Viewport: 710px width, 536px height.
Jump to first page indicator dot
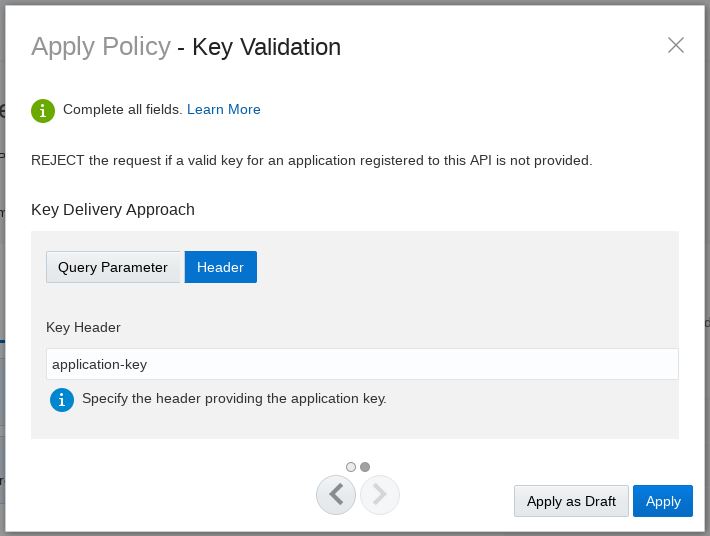point(351,467)
